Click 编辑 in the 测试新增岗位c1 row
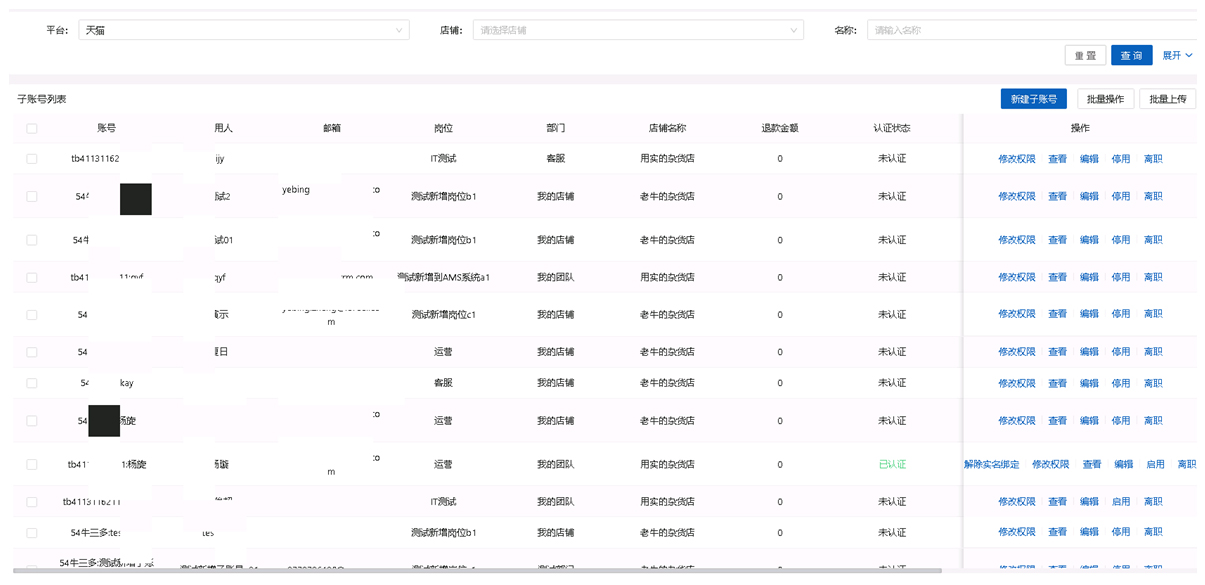 pos(1089,314)
